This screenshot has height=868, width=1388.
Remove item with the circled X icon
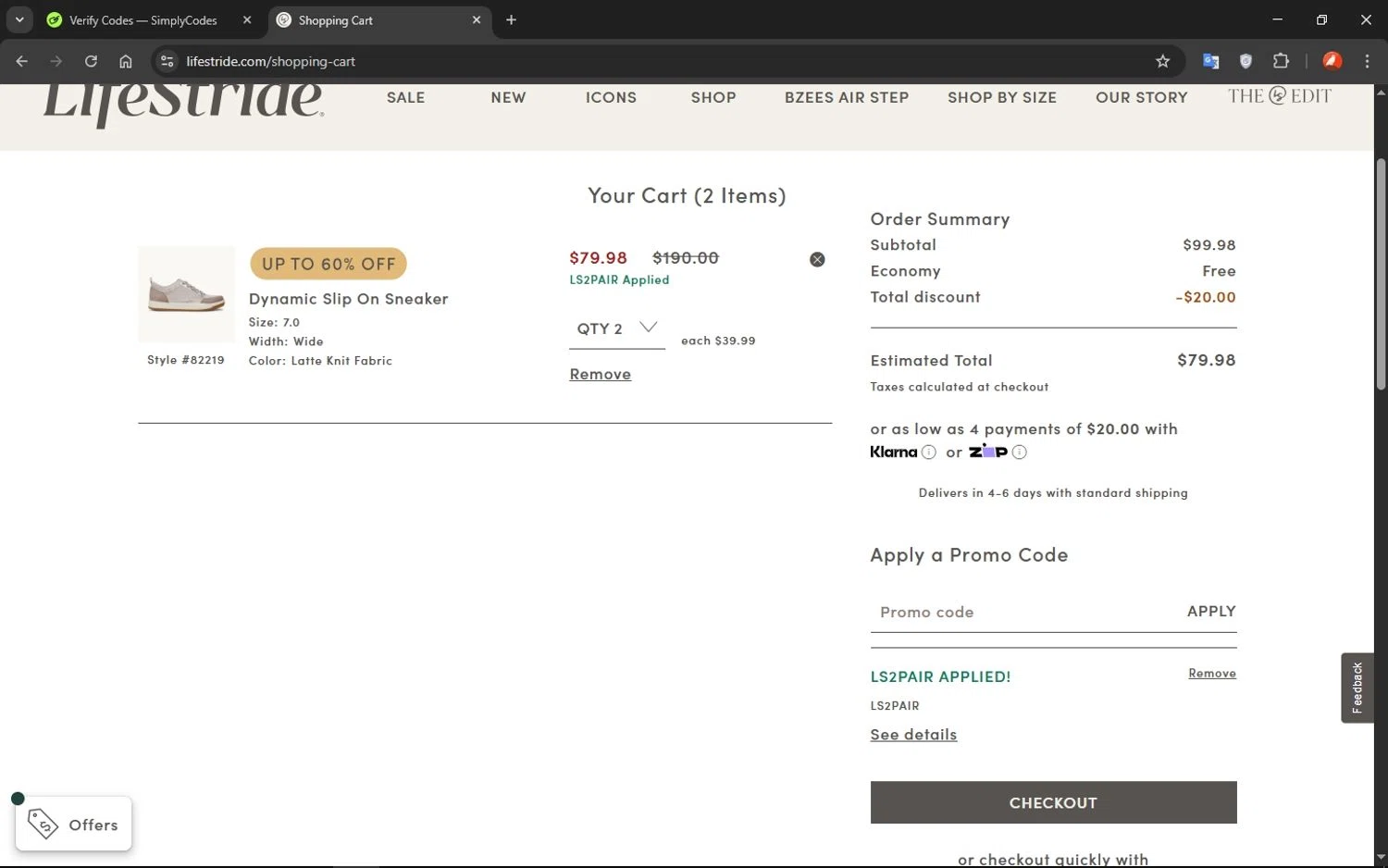tap(817, 259)
